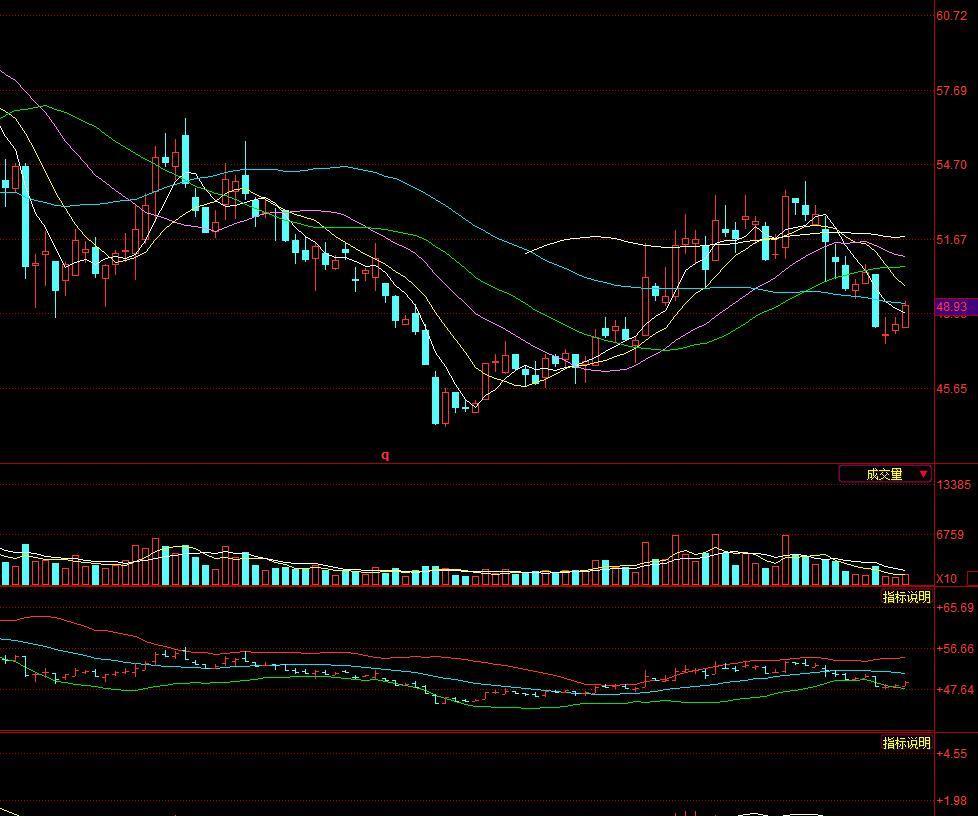Click the +56.66 indicator axis value
Viewport: 978px width, 816px height.
[955, 649]
